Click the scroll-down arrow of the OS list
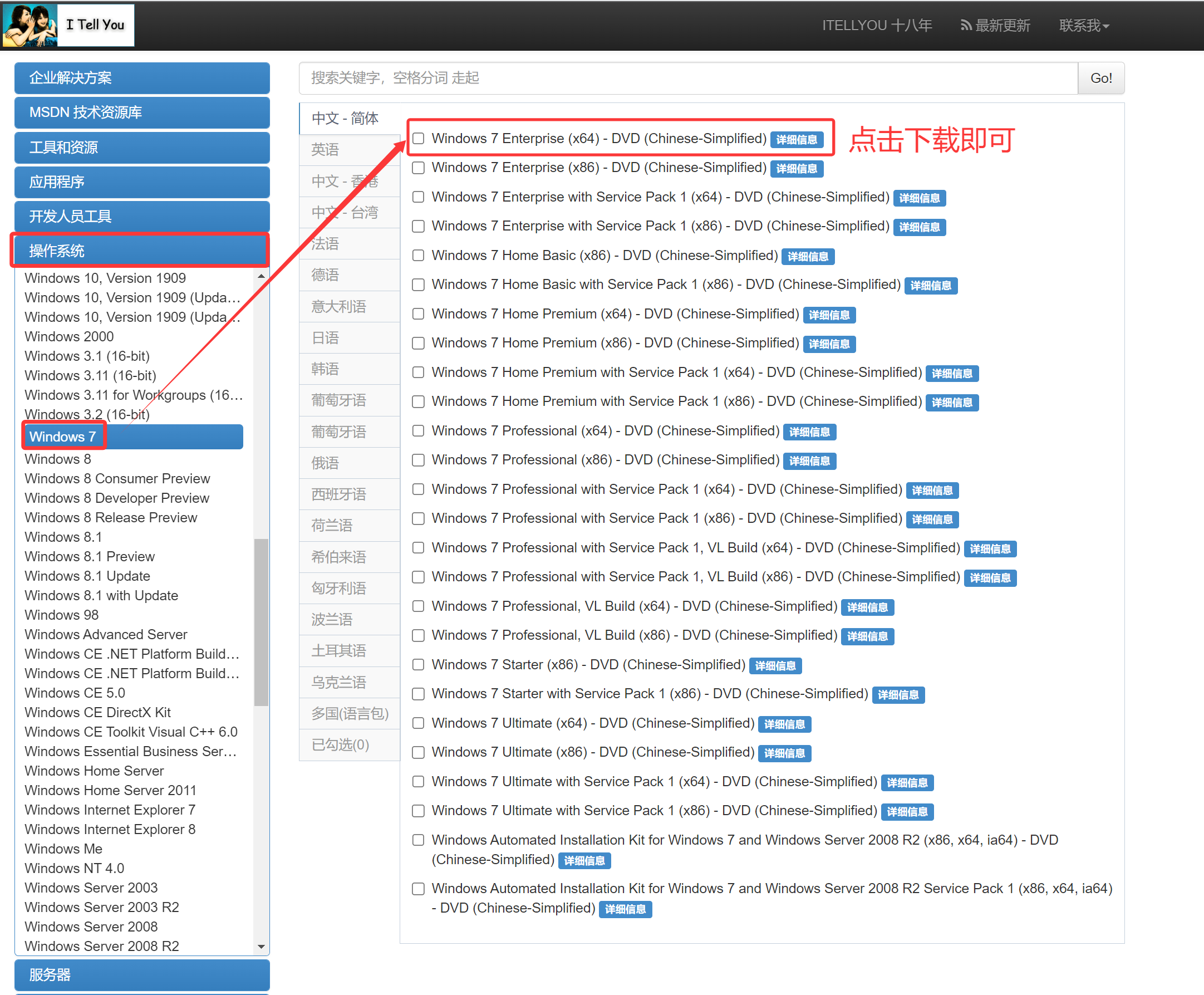 click(261, 947)
